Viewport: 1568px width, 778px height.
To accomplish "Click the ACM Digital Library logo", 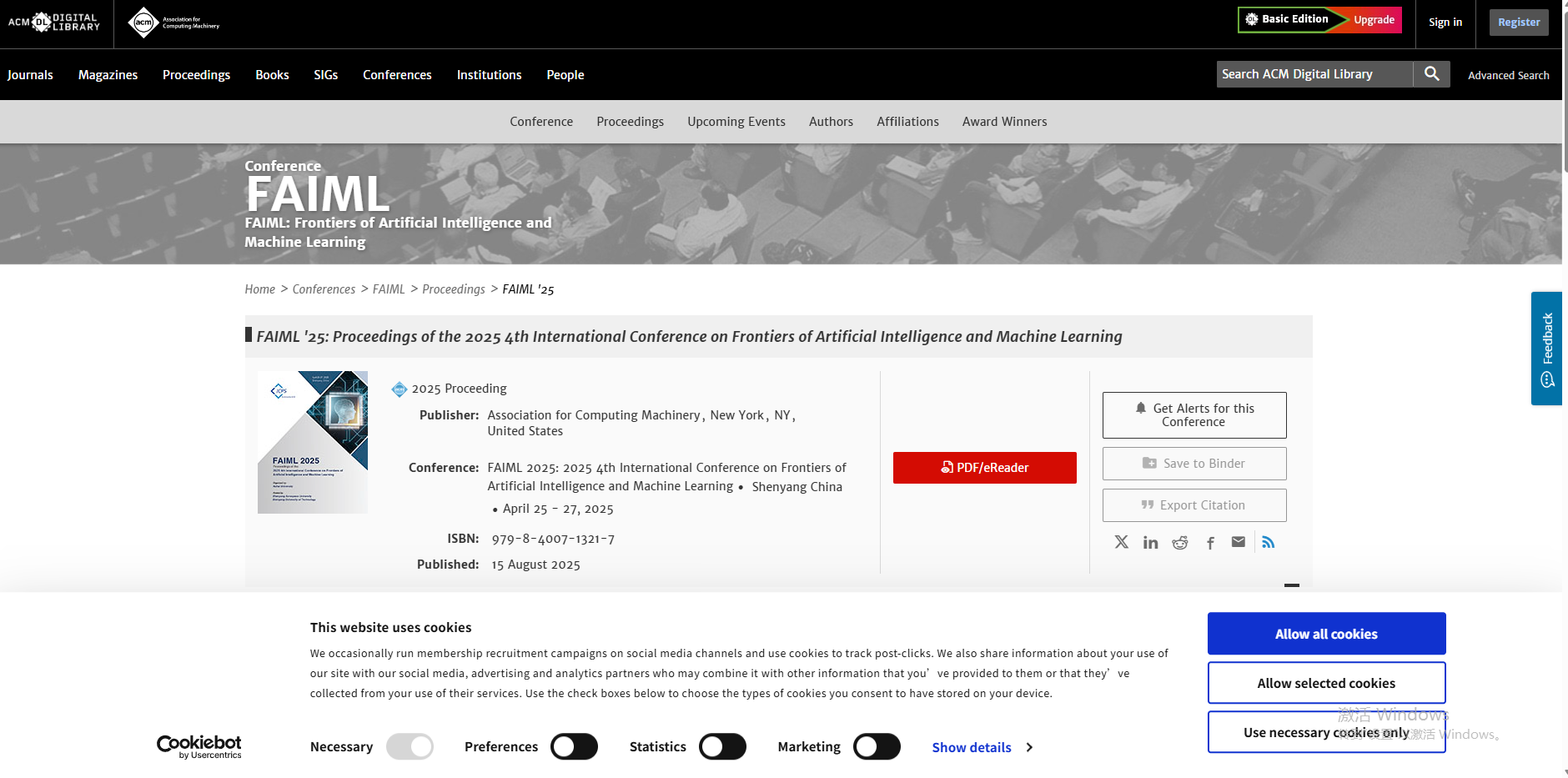I will pos(54,23).
